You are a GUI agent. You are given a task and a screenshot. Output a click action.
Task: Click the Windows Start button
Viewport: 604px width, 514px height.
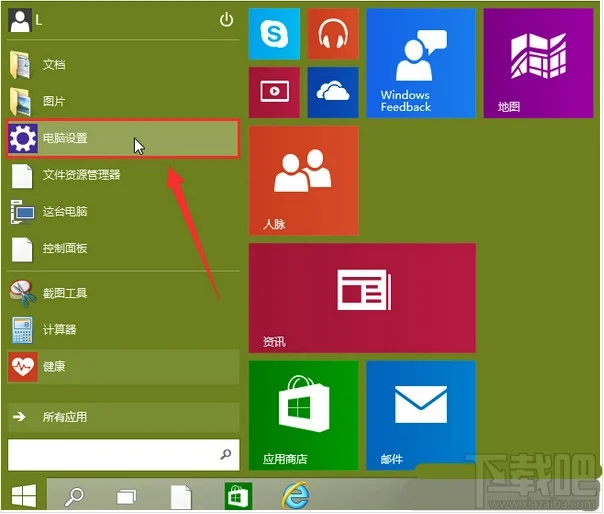click(24, 496)
